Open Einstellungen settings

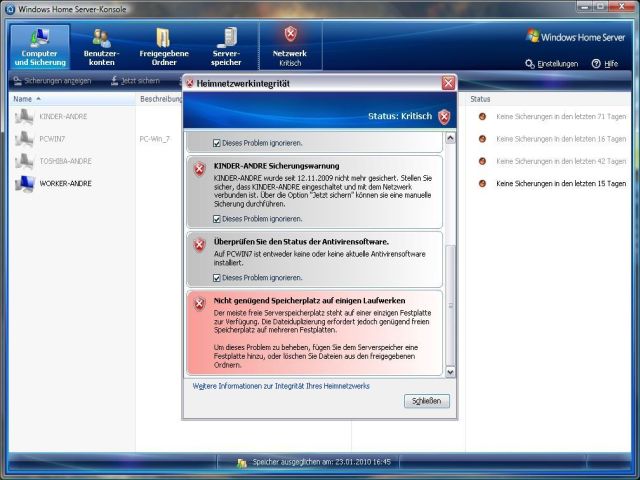click(x=552, y=64)
